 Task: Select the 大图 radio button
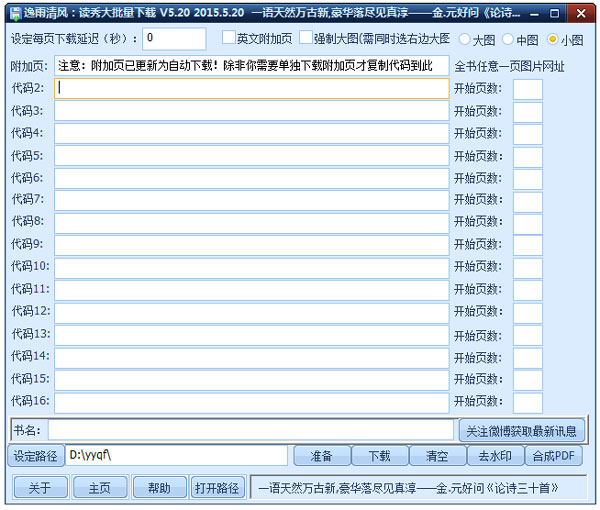465,39
